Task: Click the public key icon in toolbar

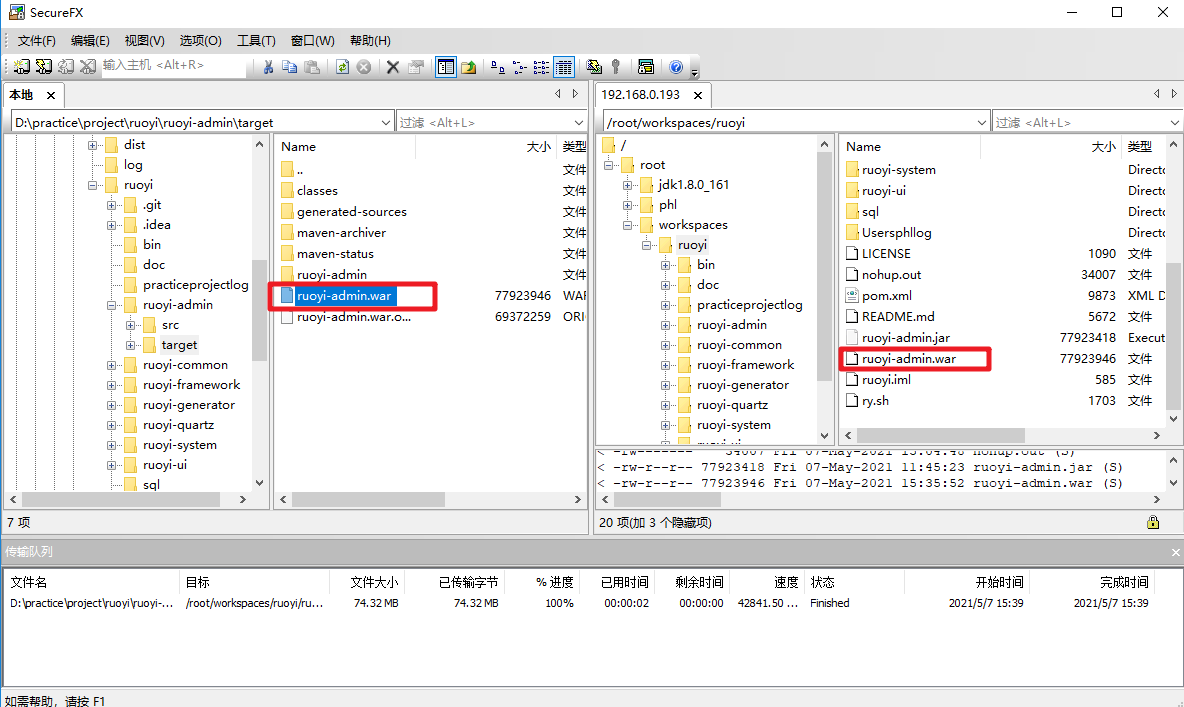Action: click(x=616, y=66)
